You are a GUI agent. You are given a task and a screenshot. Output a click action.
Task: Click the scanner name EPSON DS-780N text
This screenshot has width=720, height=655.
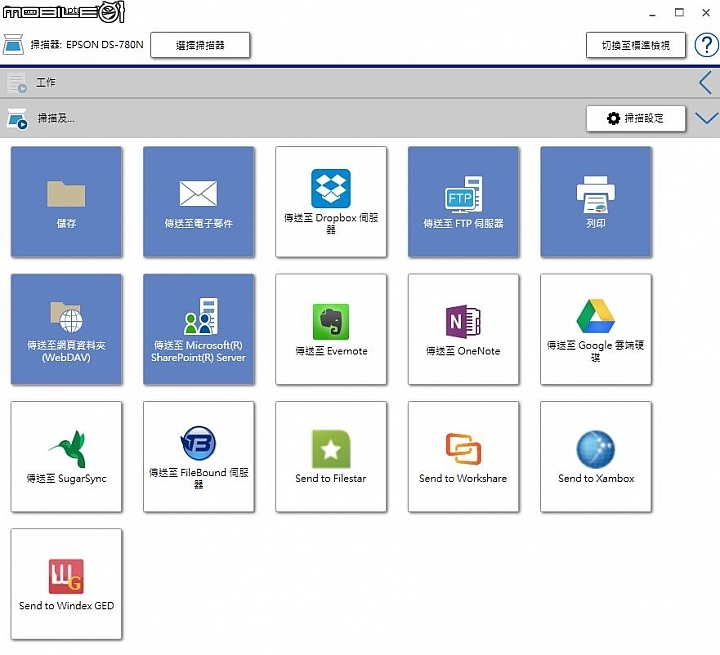pyautogui.click(x=105, y=45)
